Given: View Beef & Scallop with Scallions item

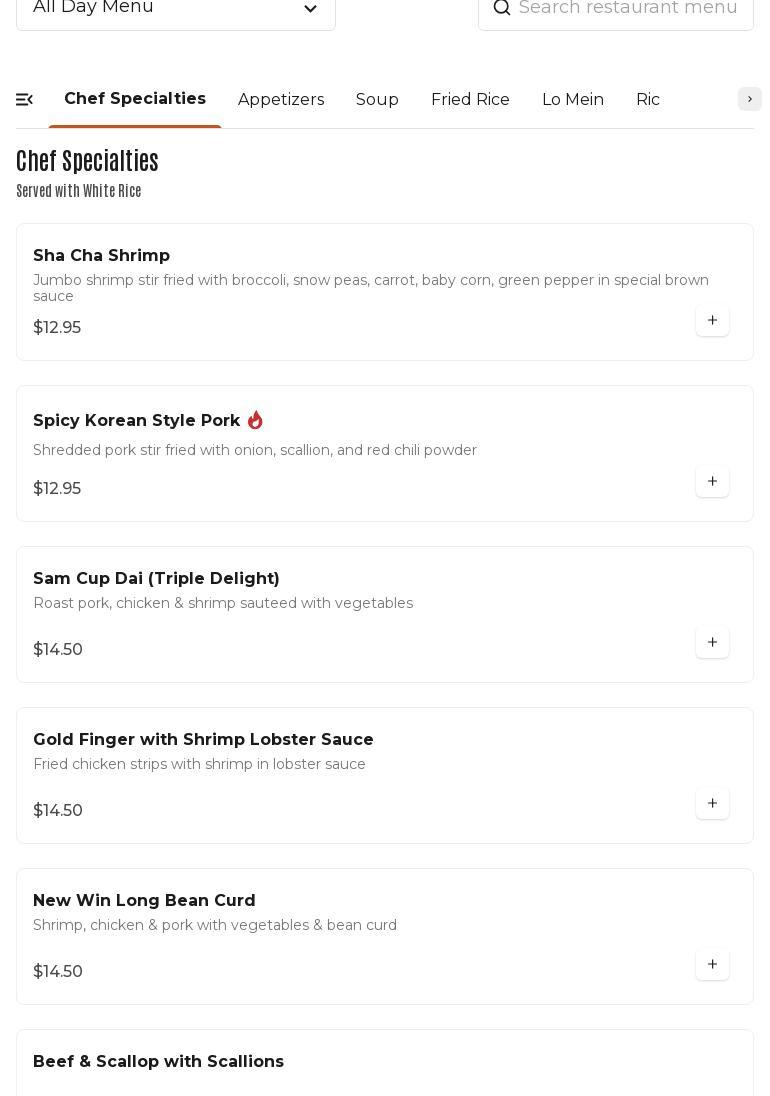Looking at the screenshot, I should click(x=158, y=1062).
